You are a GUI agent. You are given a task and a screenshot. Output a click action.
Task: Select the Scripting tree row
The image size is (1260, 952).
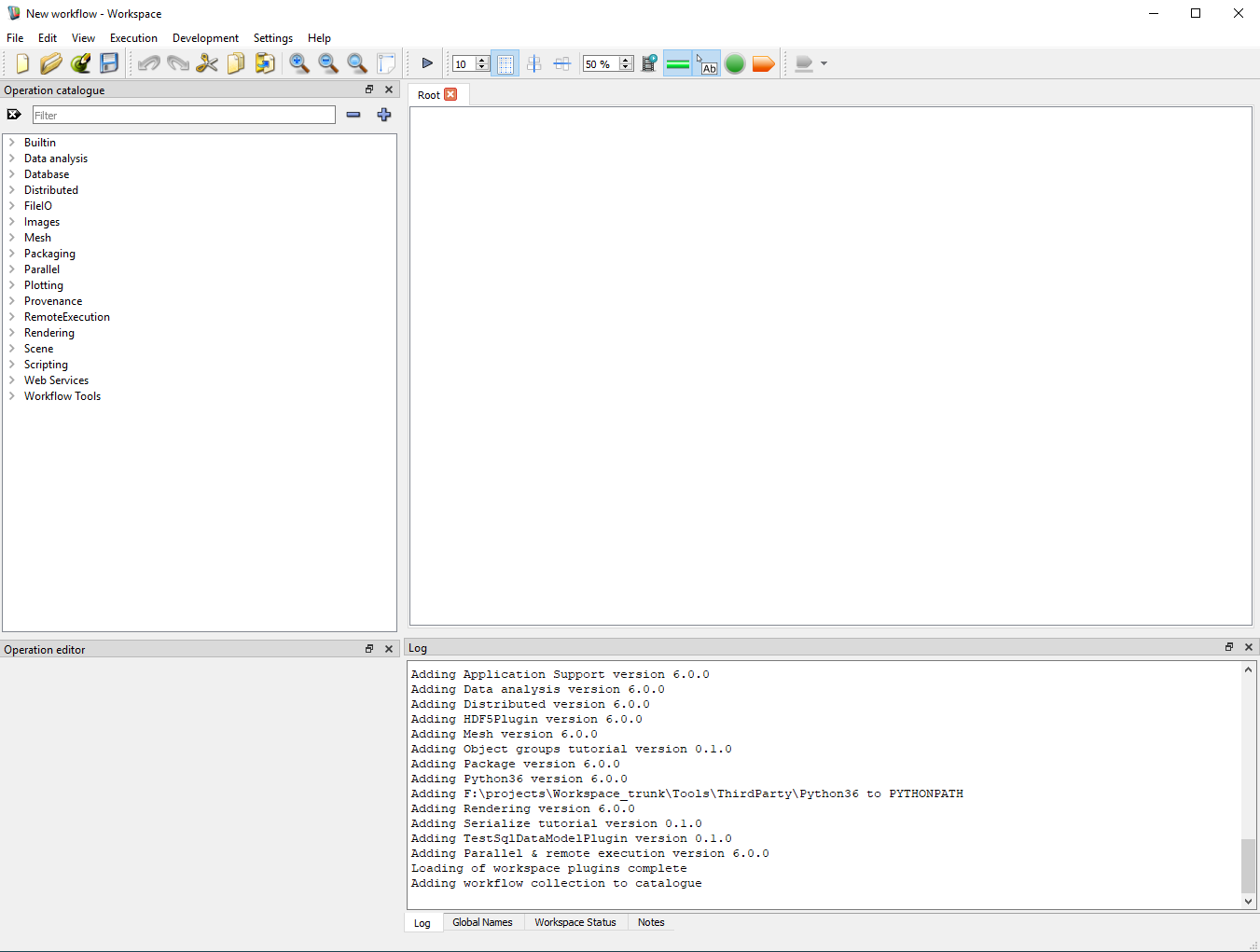(200, 365)
